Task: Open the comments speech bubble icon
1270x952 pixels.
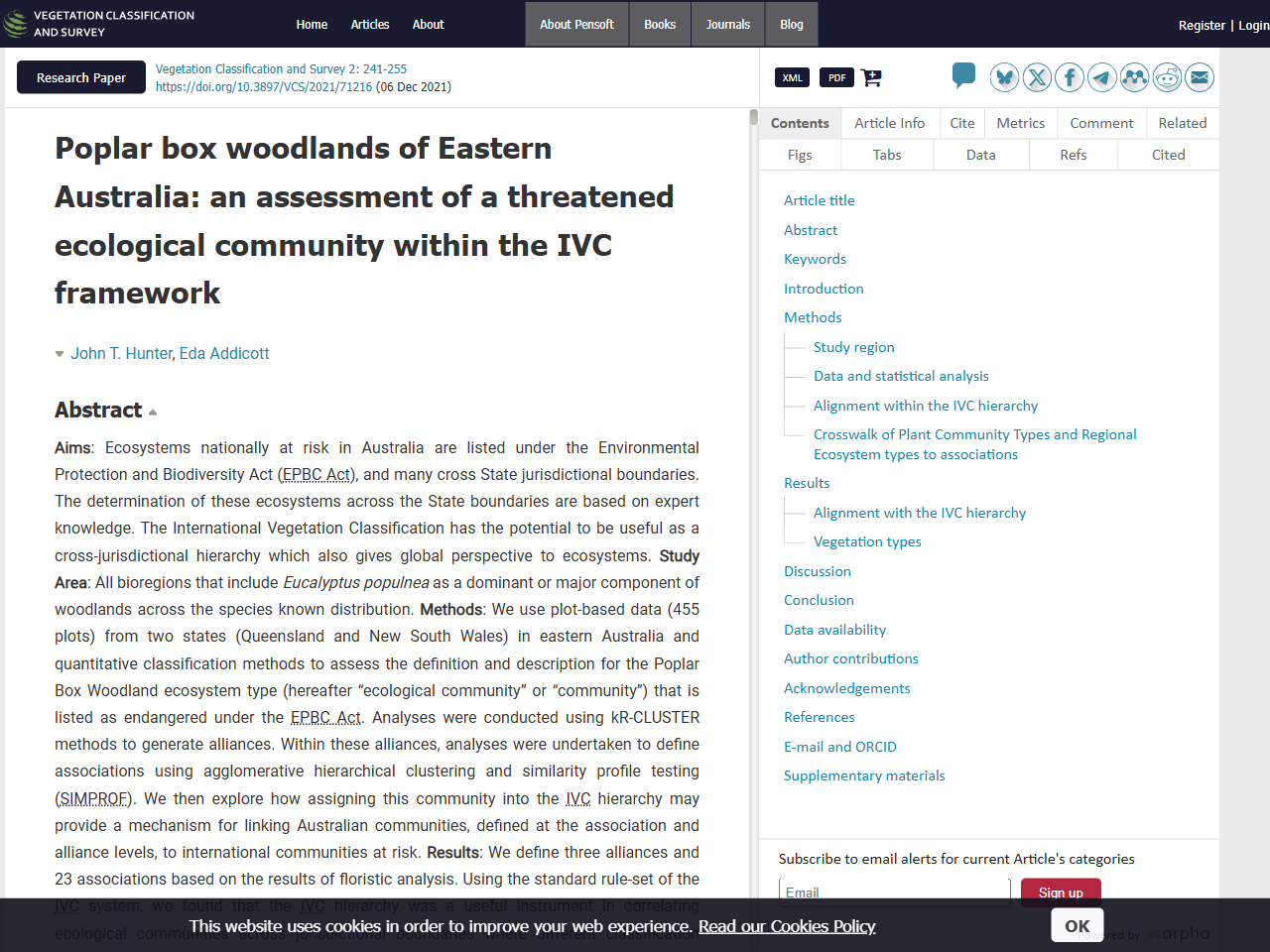Action: (x=962, y=75)
